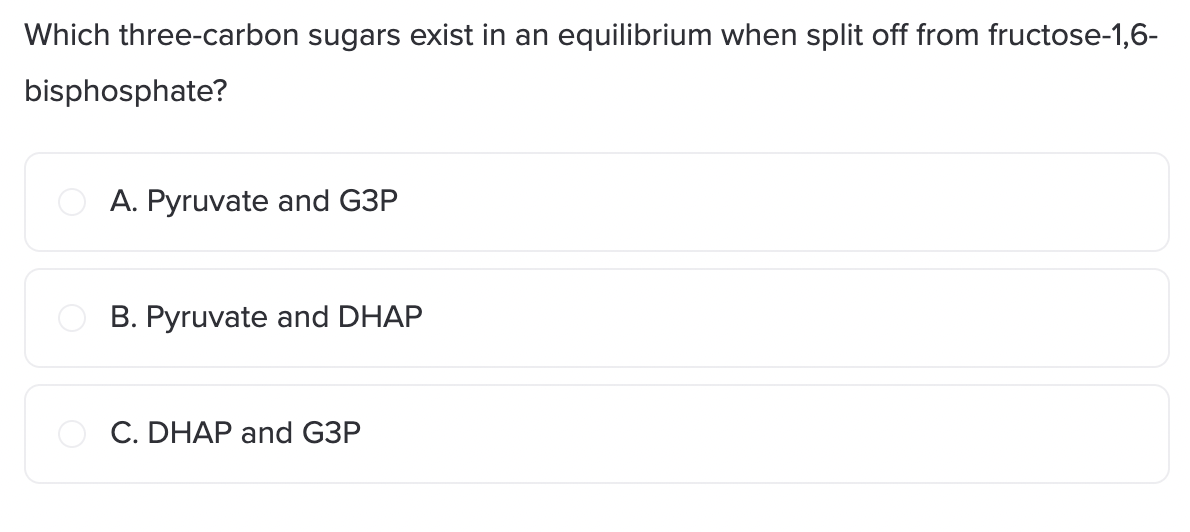The image size is (1190, 532).
Task: Click the fructose-1,6- text in question
Action: (x=1073, y=36)
